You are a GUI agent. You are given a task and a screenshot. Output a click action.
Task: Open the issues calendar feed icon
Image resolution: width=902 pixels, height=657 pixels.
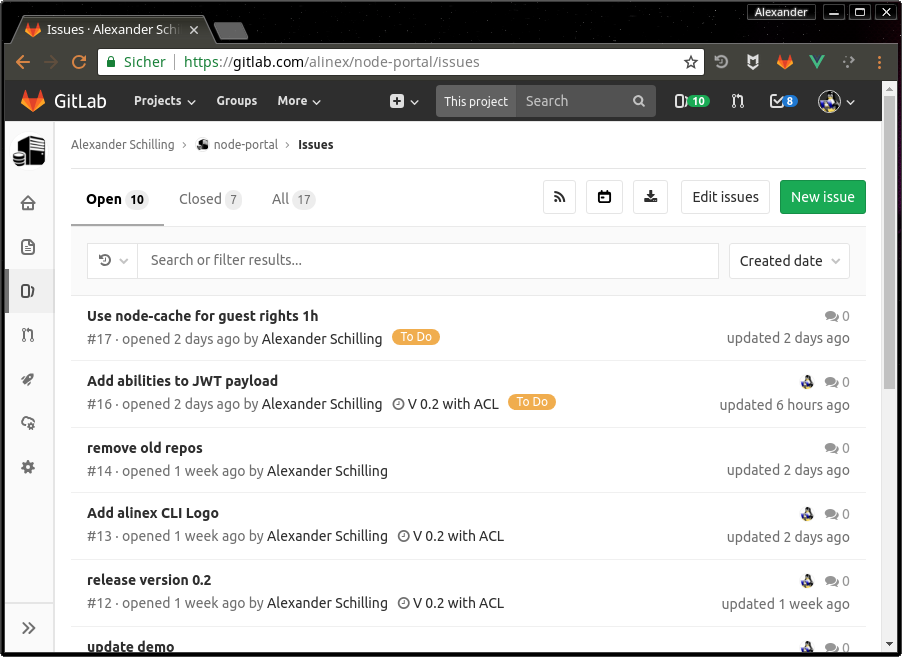point(604,197)
